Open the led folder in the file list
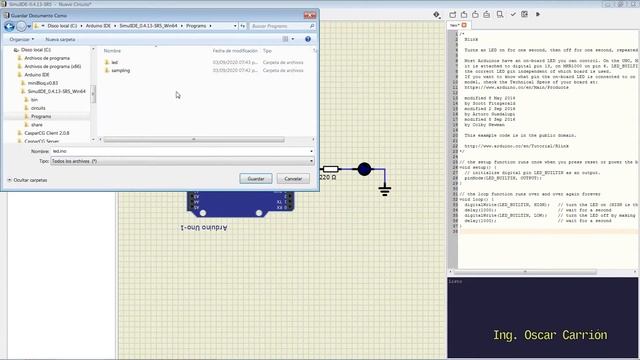 coord(114,62)
